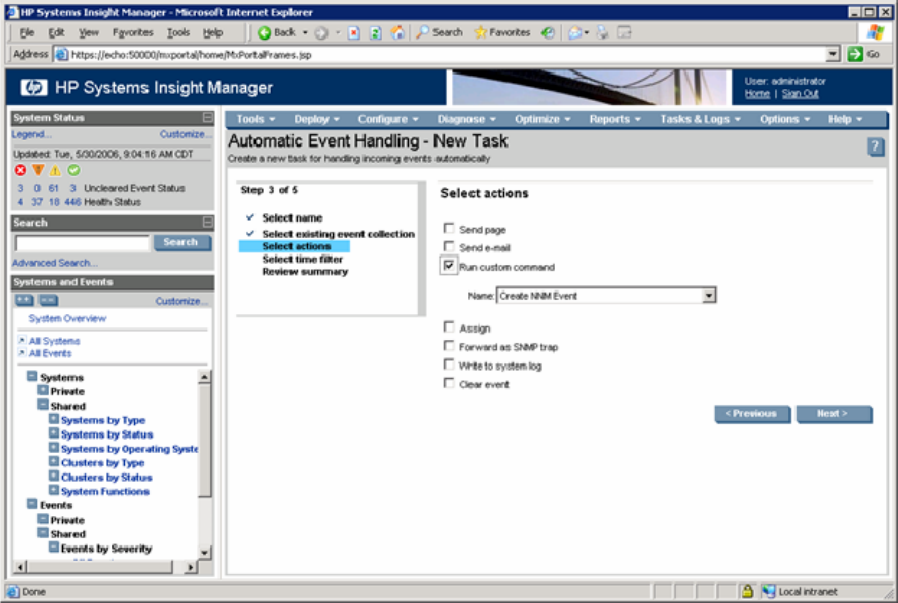This screenshot has width=898, height=603.
Task: Click the IE Refresh icon
Action: (376, 33)
